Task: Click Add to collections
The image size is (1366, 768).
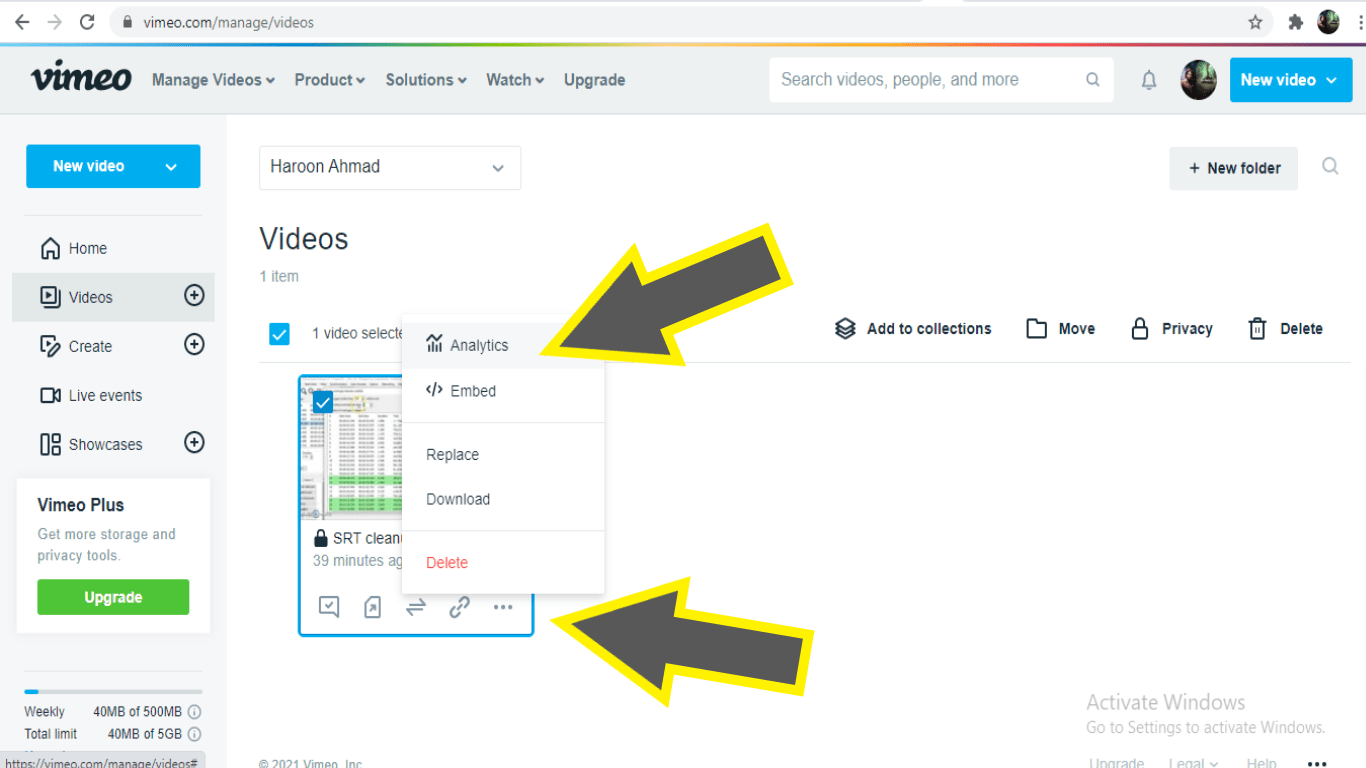Action: (x=913, y=328)
